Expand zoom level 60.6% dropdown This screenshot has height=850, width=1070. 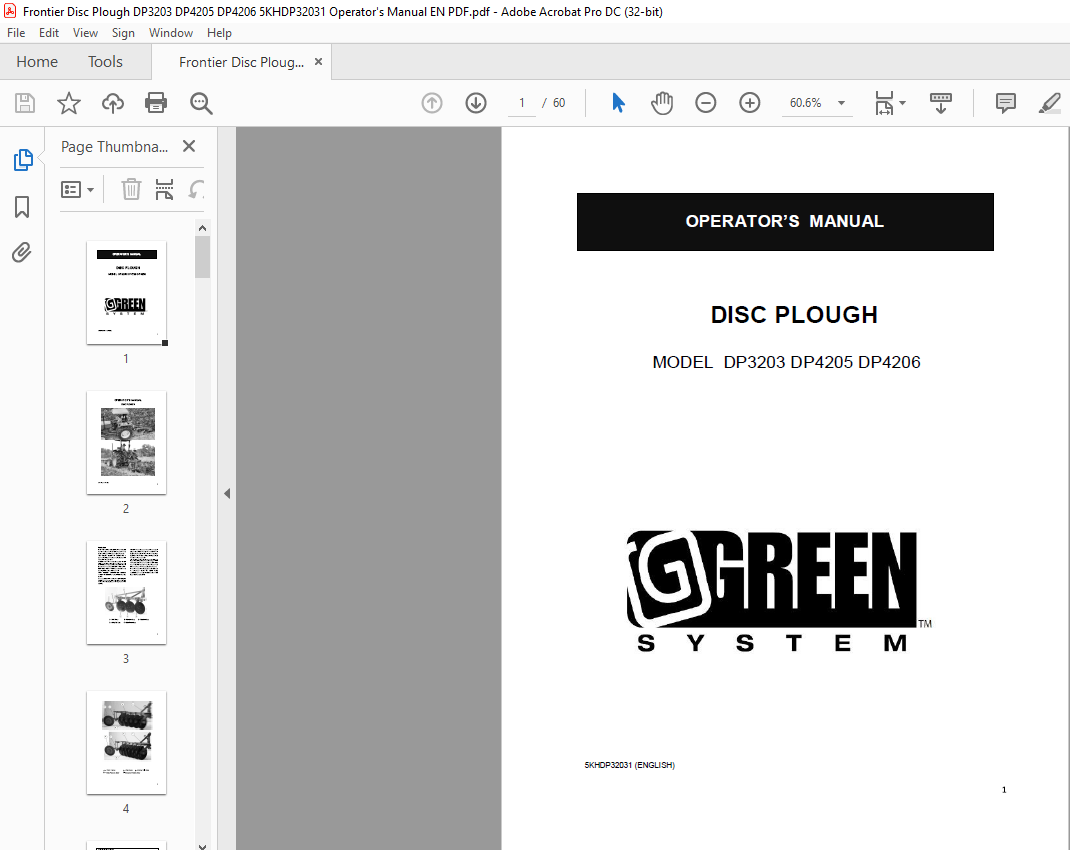click(841, 103)
